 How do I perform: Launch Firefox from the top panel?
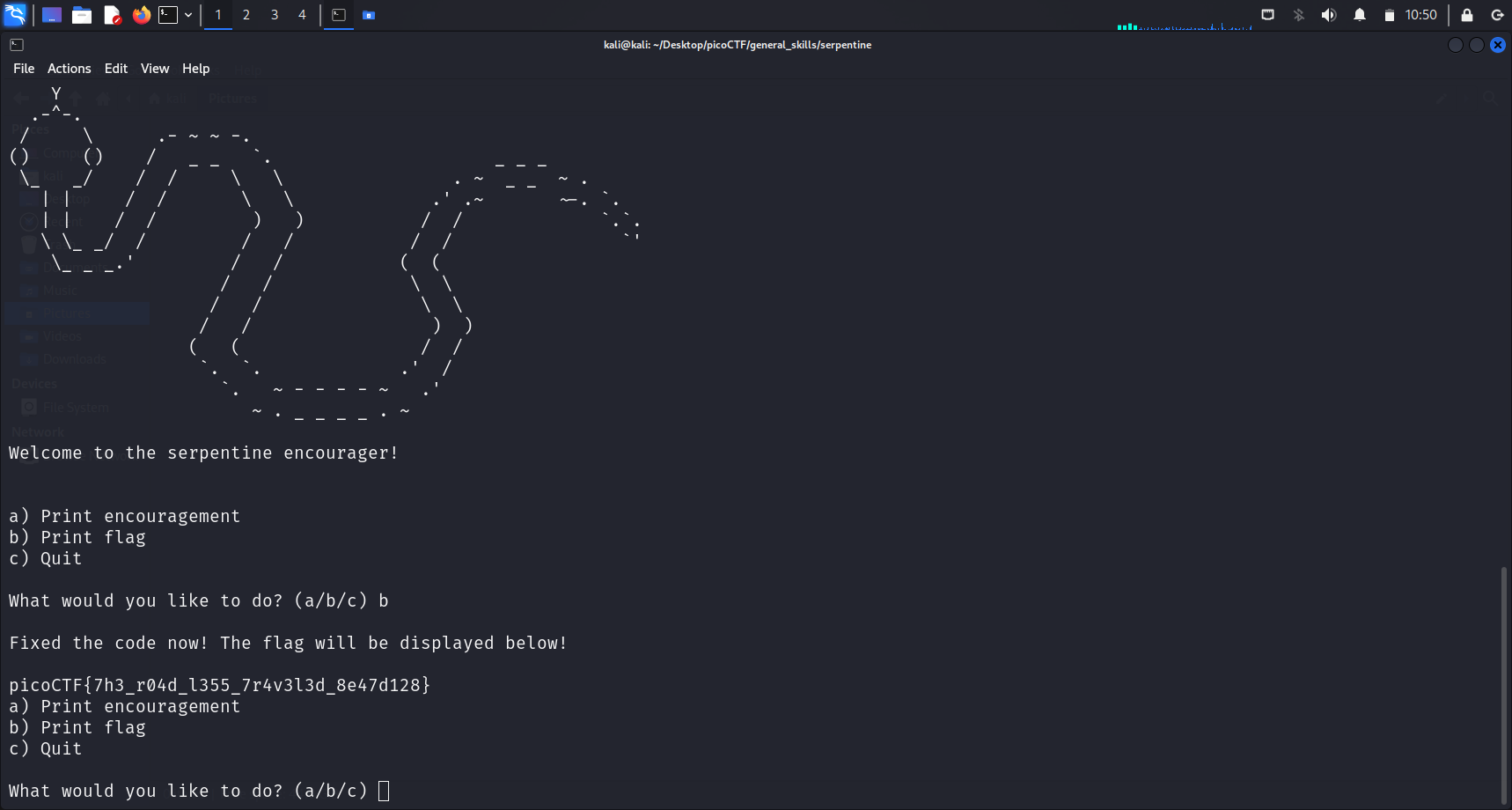pyautogui.click(x=141, y=15)
